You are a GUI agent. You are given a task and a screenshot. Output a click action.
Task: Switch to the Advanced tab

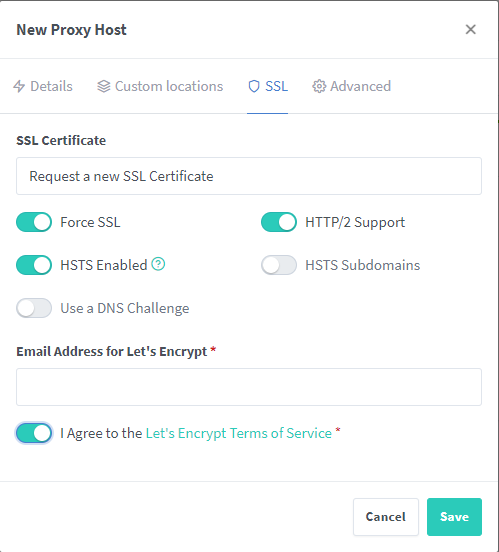351,86
